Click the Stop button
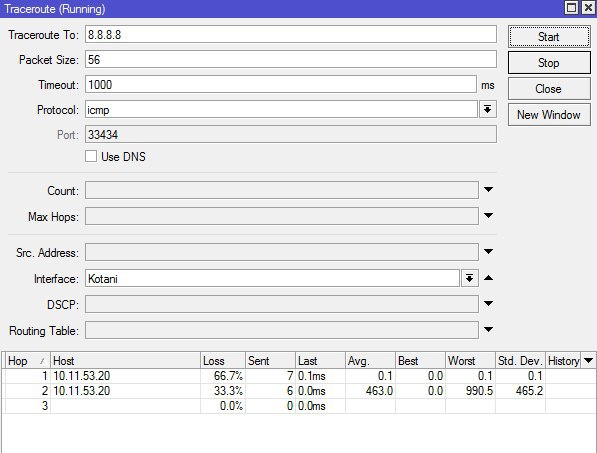 click(x=549, y=63)
